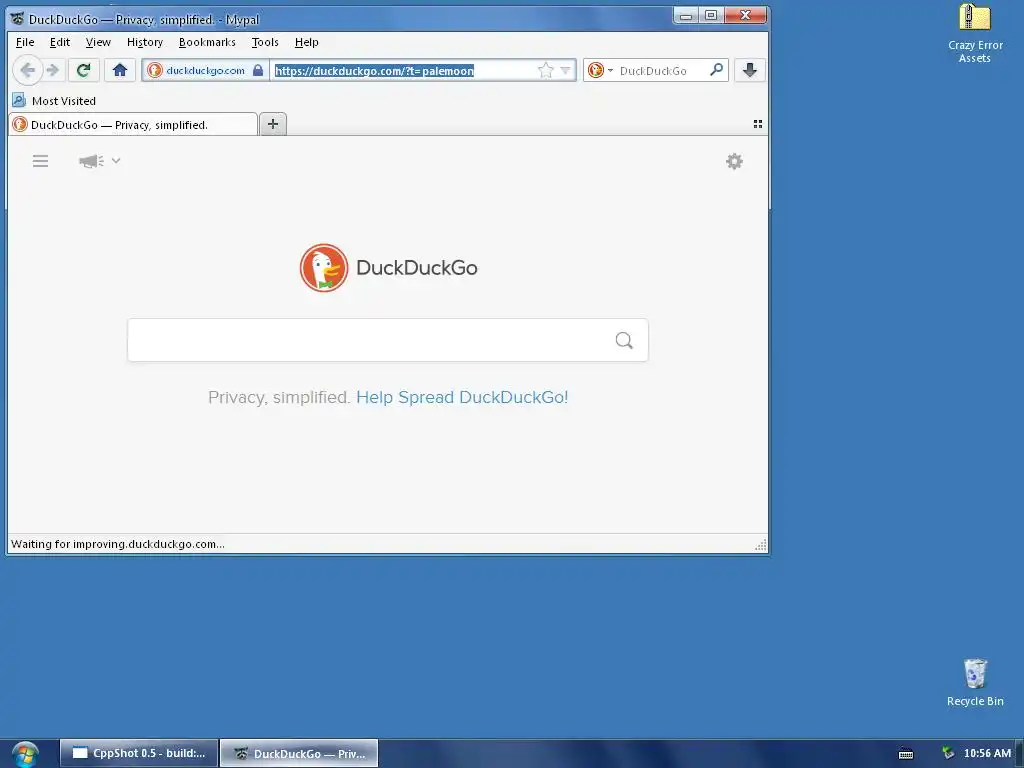Open the Tools menu
Image resolution: width=1024 pixels, height=768 pixels.
265,42
